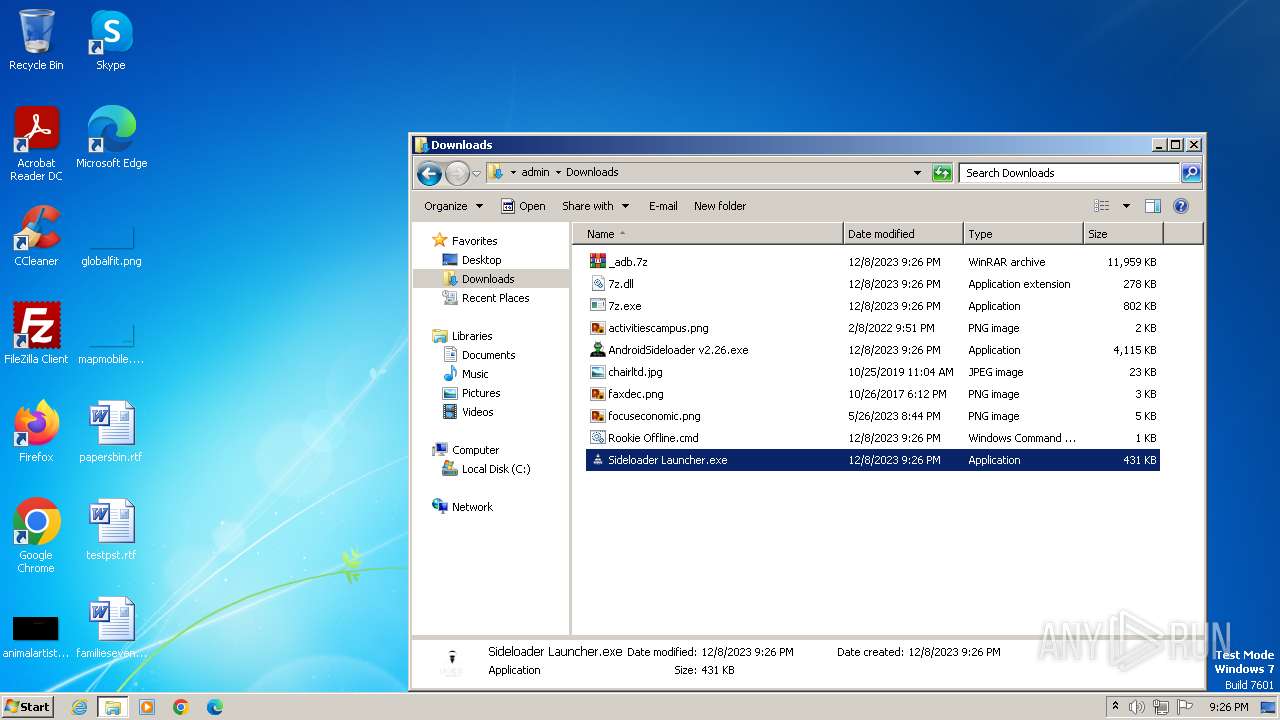Viewport: 1280px width, 720px height.
Task: Select papersbin.rtf on the desktop
Action: [111, 432]
